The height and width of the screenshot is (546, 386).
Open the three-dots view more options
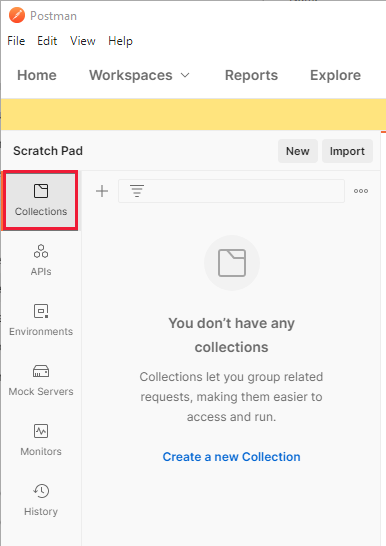click(361, 191)
